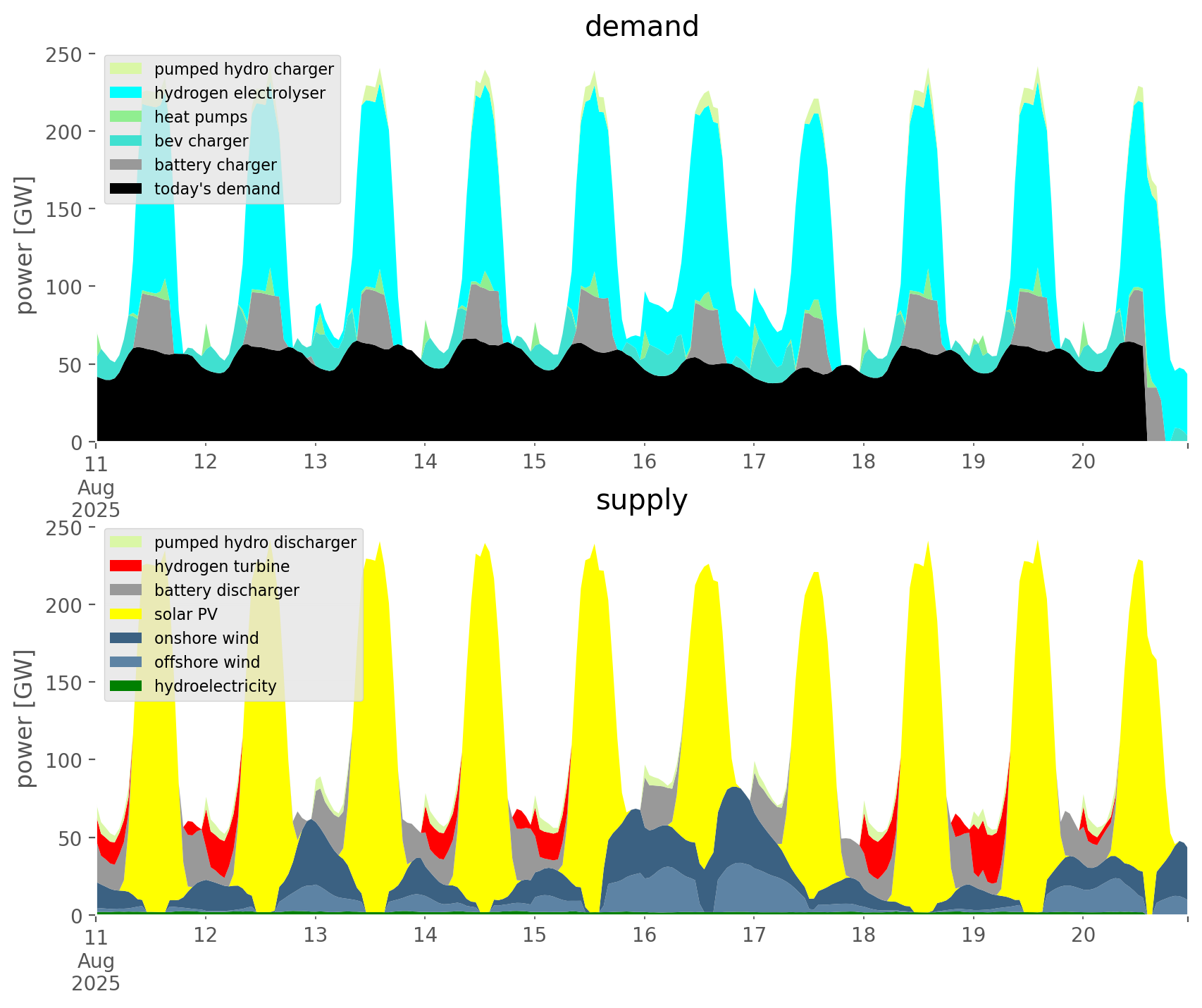Click the 100 tick on supply y-axis
The width and height of the screenshot is (1202, 1008).
pyautogui.click(x=65, y=761)
